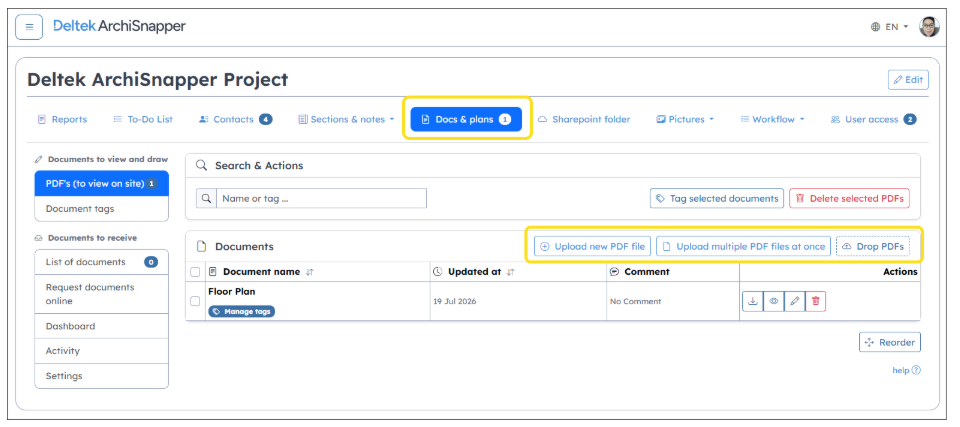Delete Floor Plan with trash icon

tap(816, 301)
